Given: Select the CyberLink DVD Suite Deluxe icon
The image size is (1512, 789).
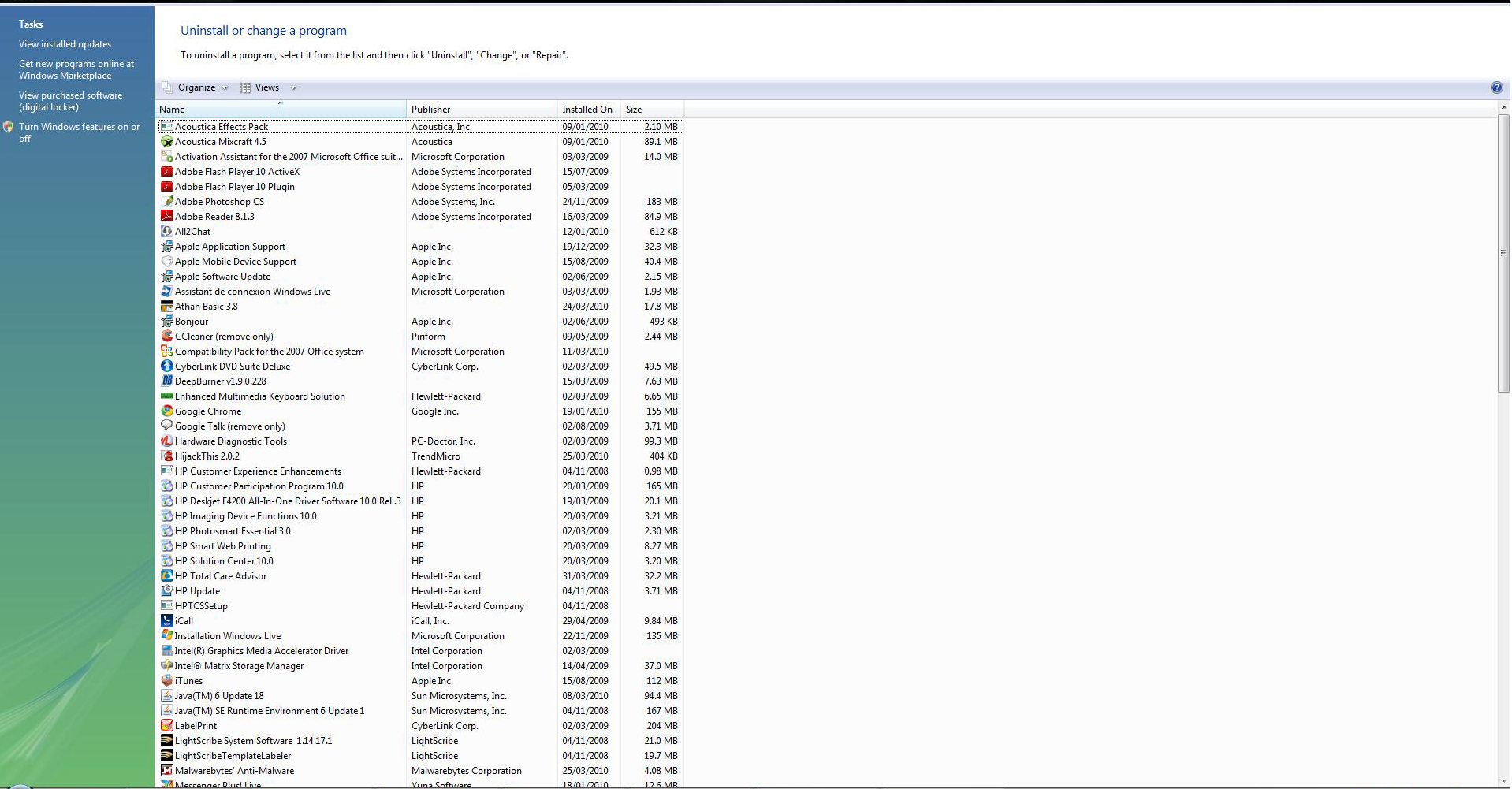Looking at the screenshot, I should pyautogui.click(x=166, y=367).
